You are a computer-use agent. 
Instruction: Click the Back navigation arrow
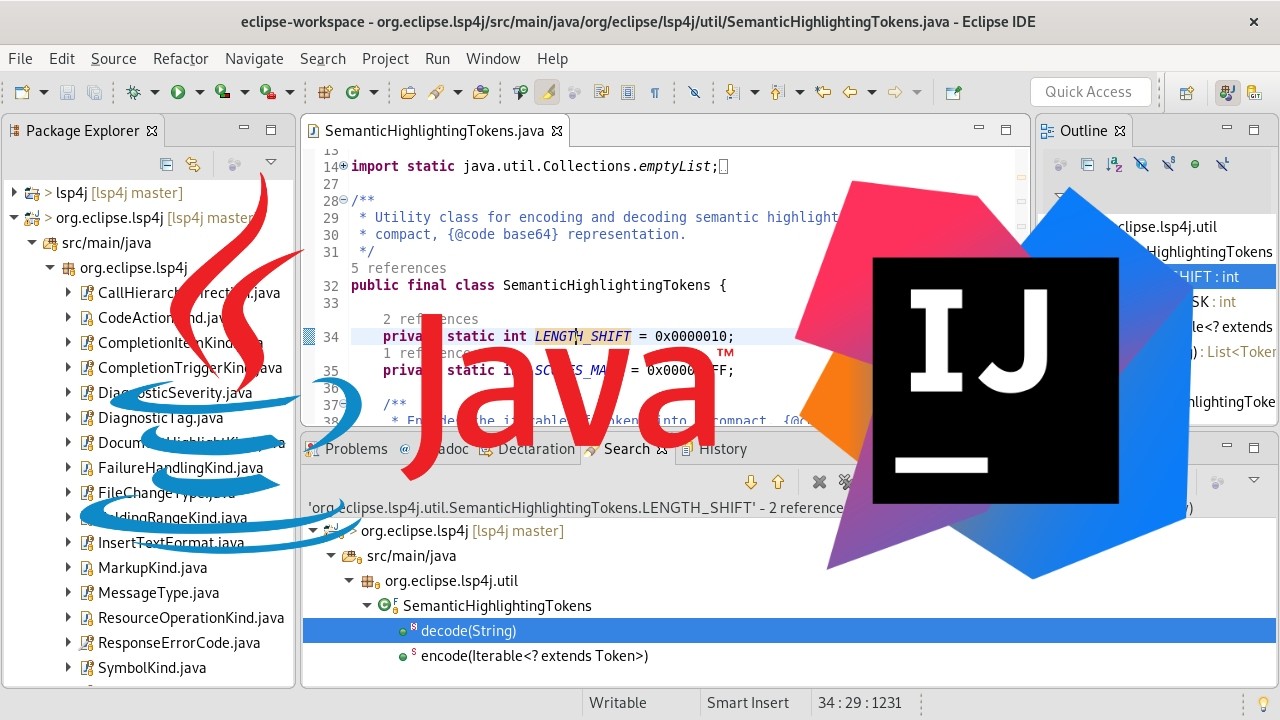850,92
